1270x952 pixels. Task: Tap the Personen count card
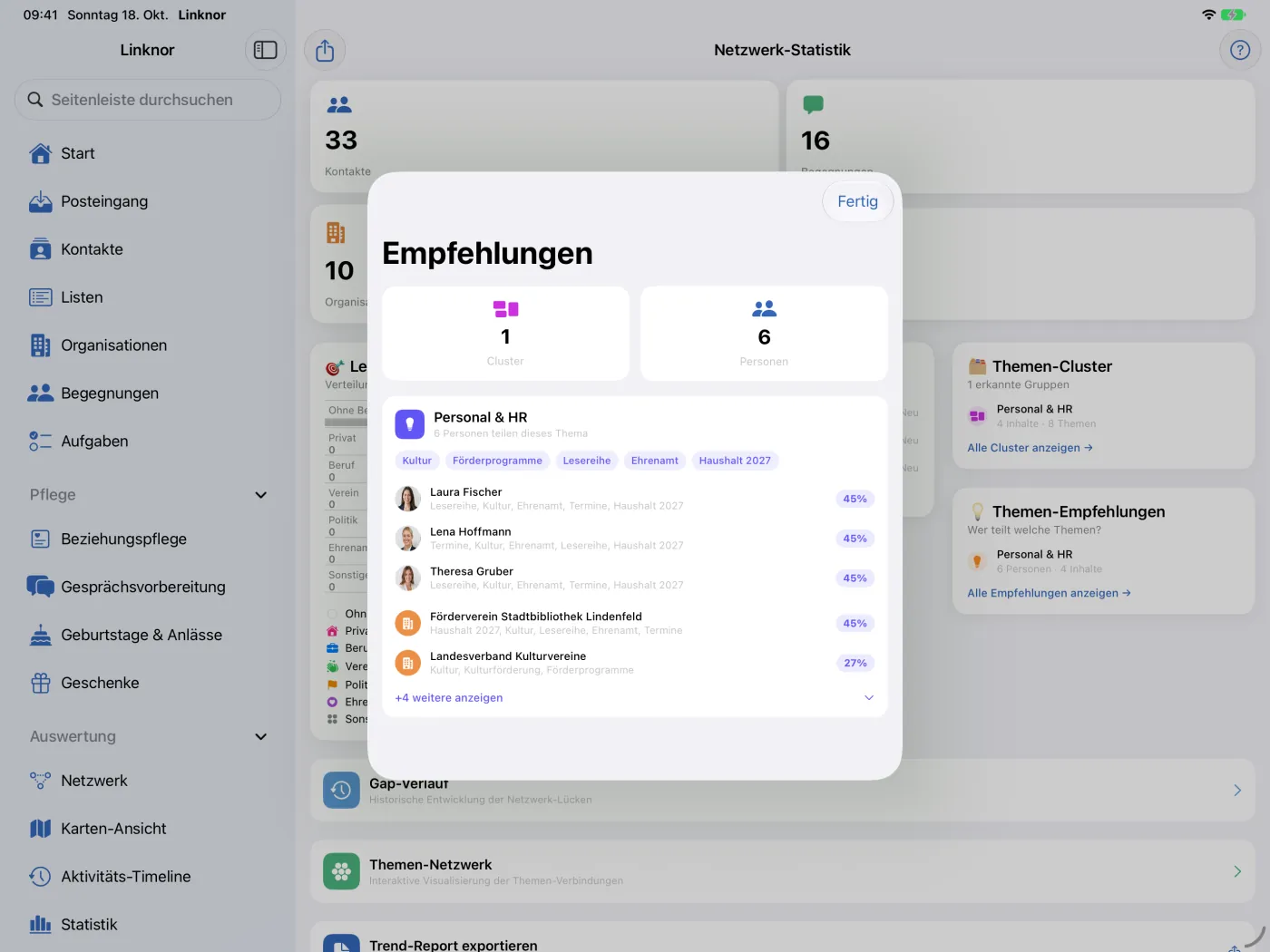(x=764, y=334)
